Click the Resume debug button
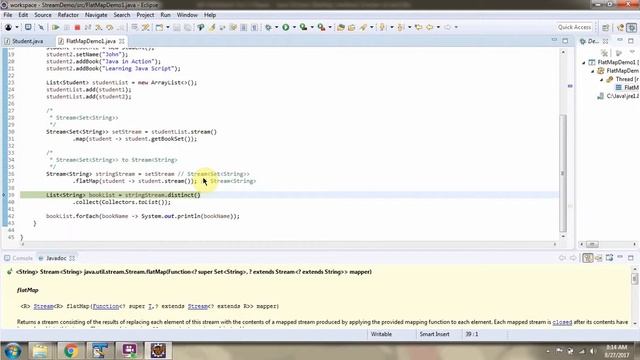Image resolution: width=640 pixels, height=360 pixels. click(56, 27)
